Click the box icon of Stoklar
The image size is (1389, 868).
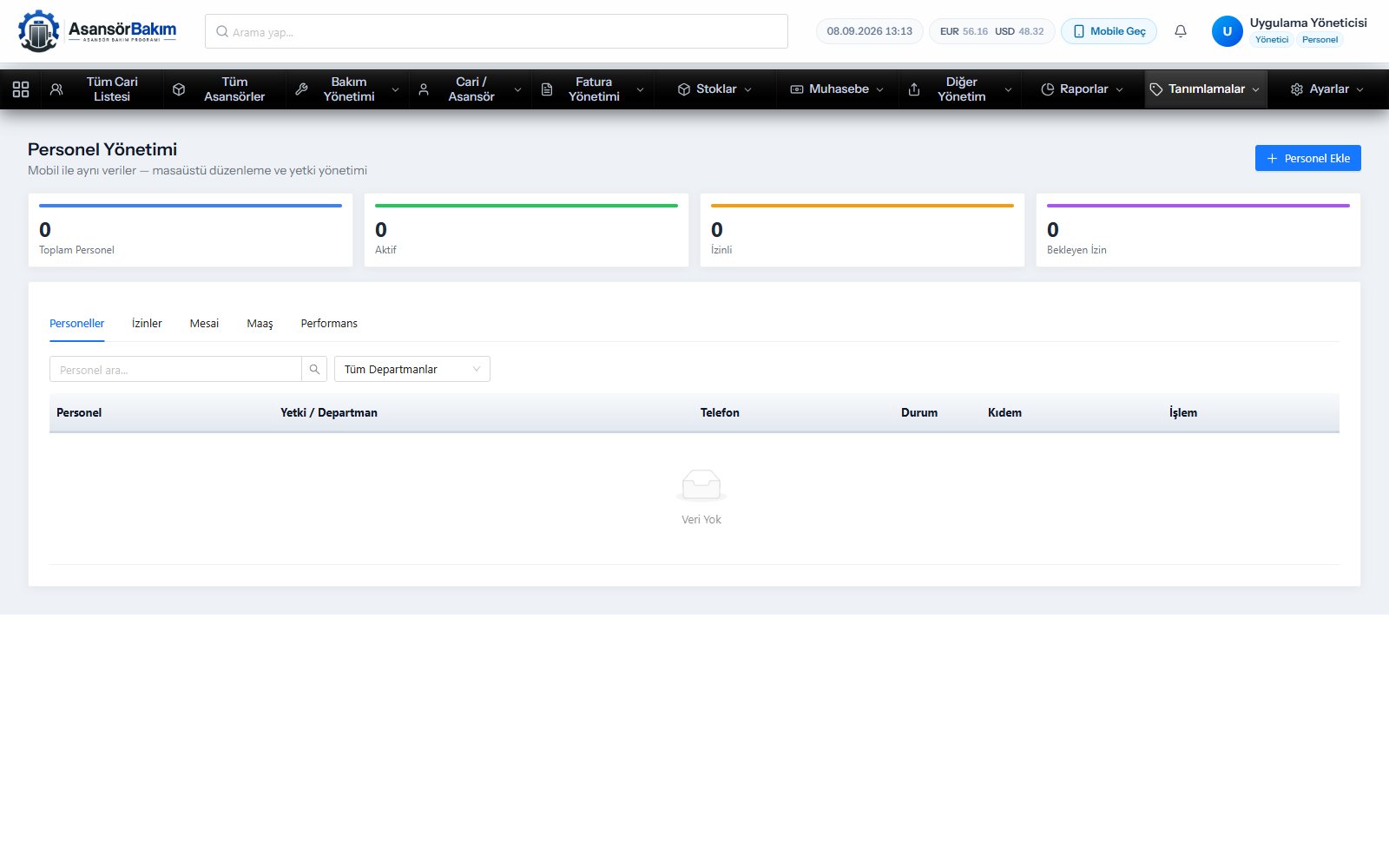[684, 89]
